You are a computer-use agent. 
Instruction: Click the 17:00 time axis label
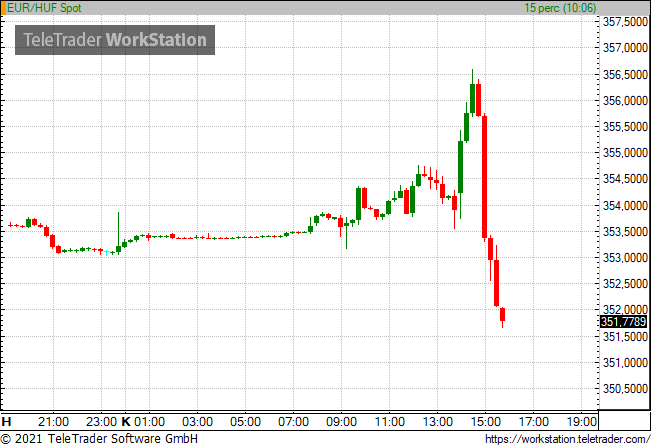(534, 422)
